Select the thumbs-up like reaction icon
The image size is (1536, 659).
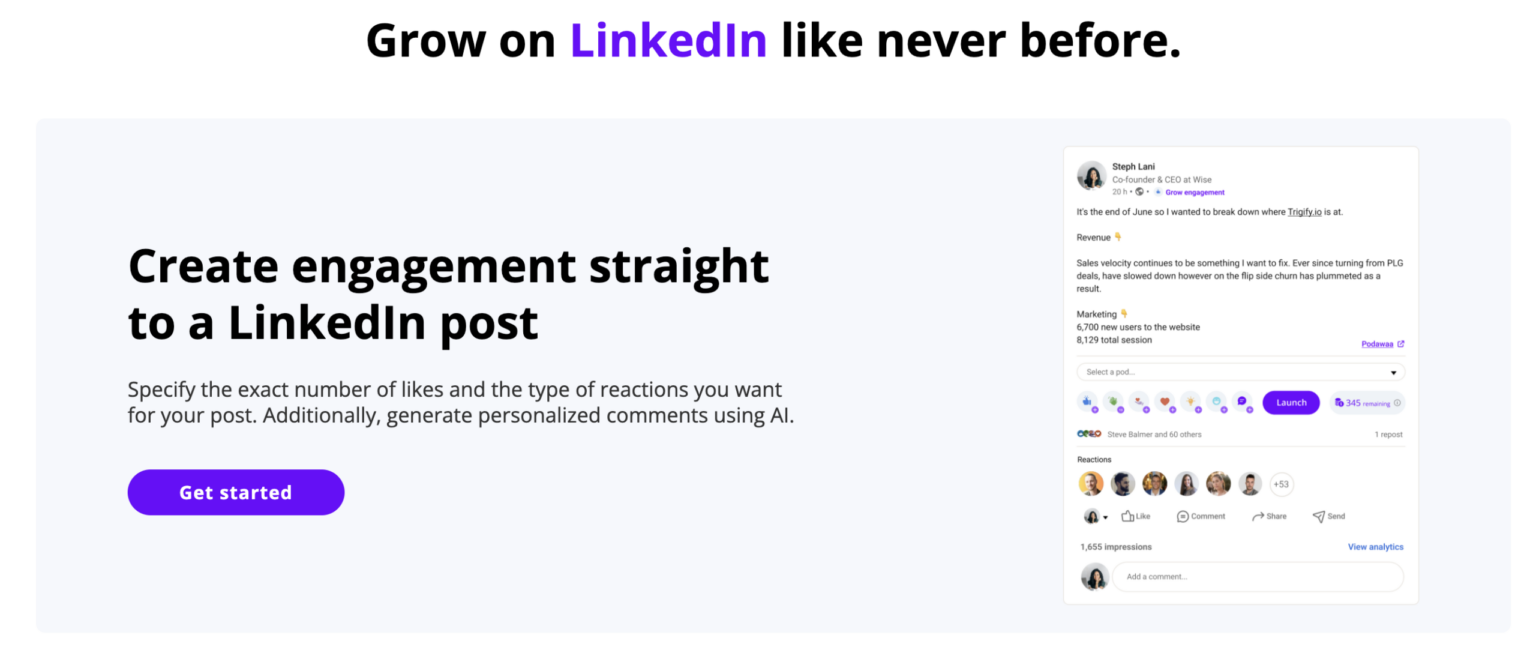(x=1087, y=401)
